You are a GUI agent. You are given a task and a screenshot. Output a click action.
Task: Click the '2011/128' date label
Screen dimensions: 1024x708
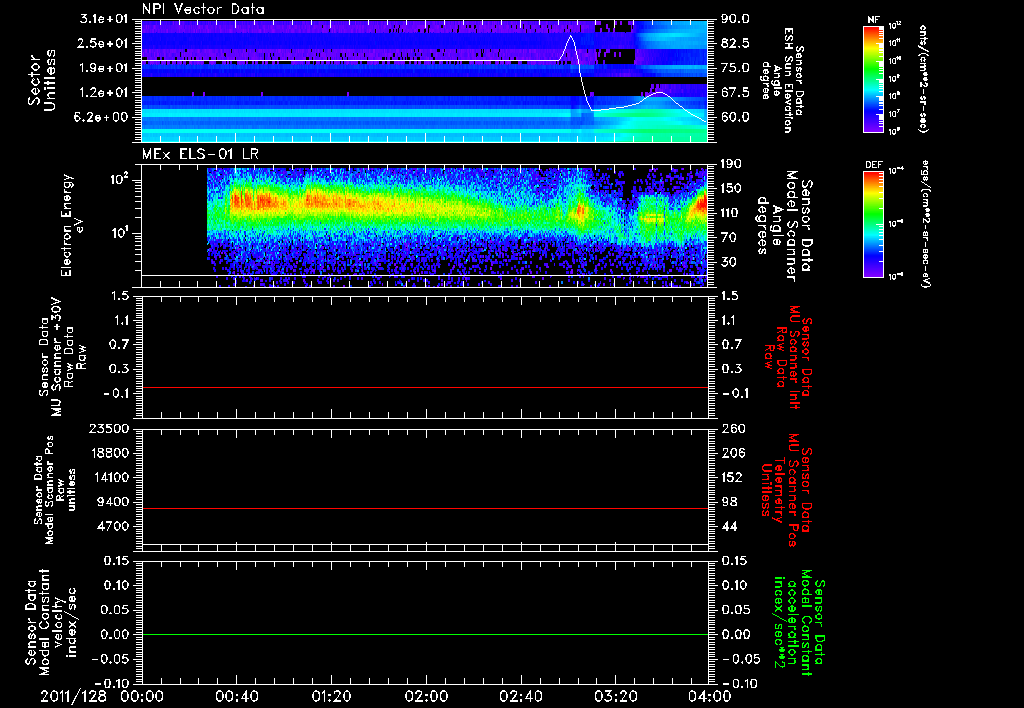(x=74, y=696)
